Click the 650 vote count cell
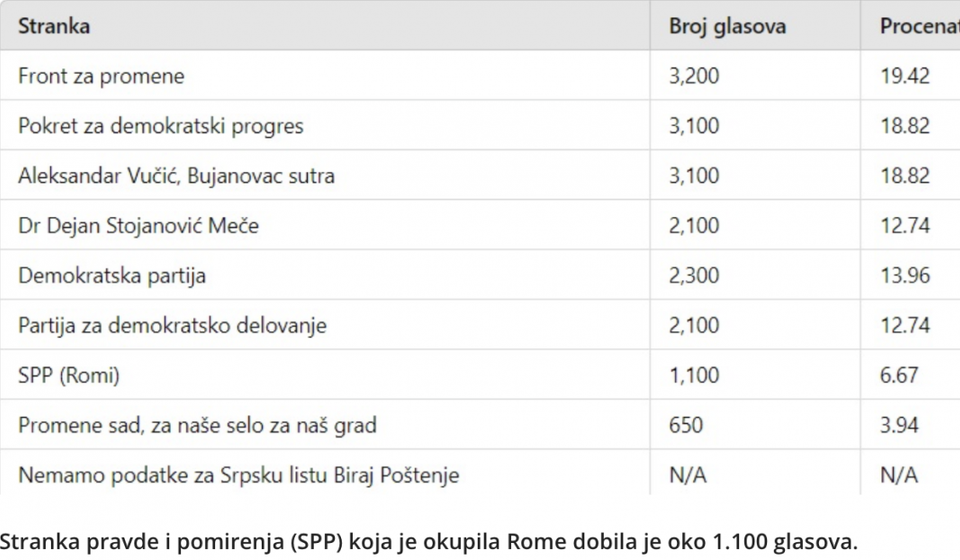The height and width of the screenshot is (560, 960). (x=685, y=426)
